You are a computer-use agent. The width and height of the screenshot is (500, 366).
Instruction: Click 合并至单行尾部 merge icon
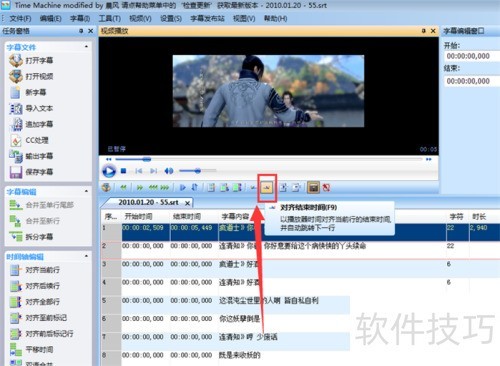pos(16,205)
